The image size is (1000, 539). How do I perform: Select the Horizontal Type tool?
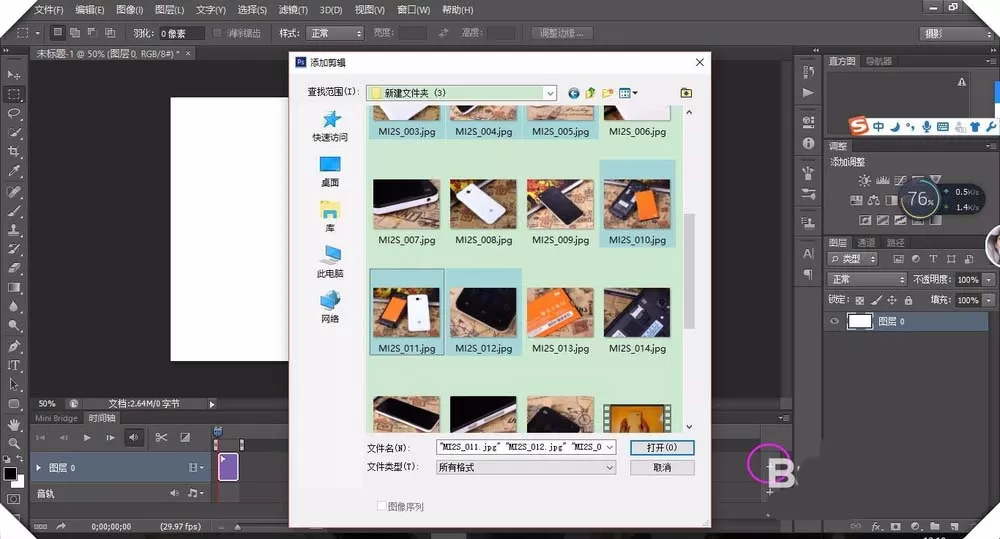[x=13, y=365]
